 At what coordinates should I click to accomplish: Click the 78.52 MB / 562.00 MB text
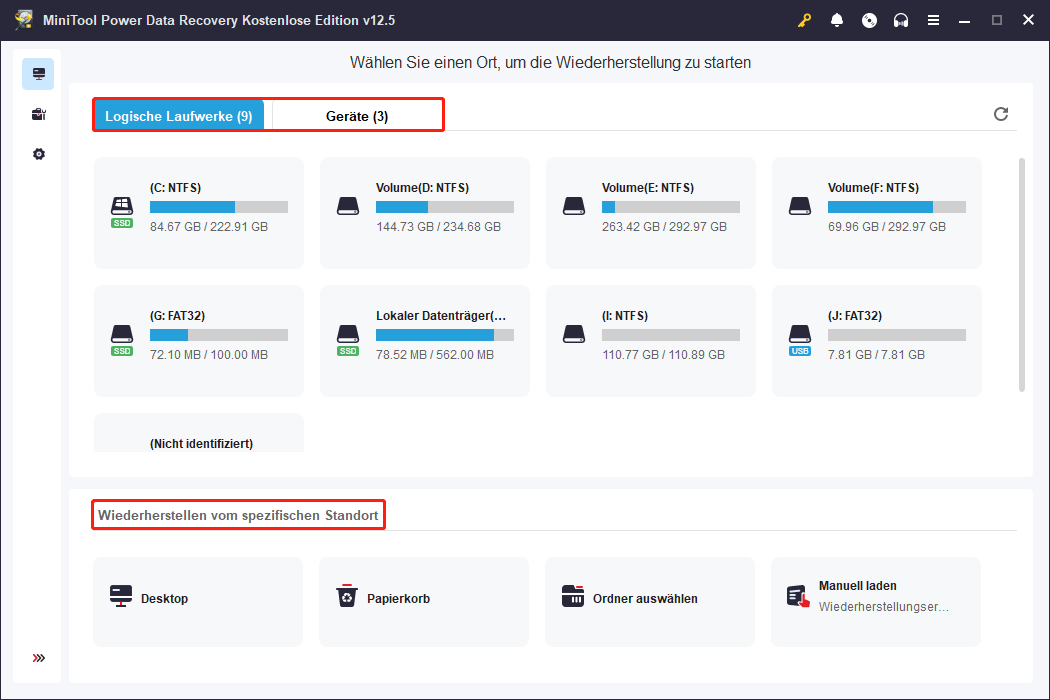click(435, 354)
